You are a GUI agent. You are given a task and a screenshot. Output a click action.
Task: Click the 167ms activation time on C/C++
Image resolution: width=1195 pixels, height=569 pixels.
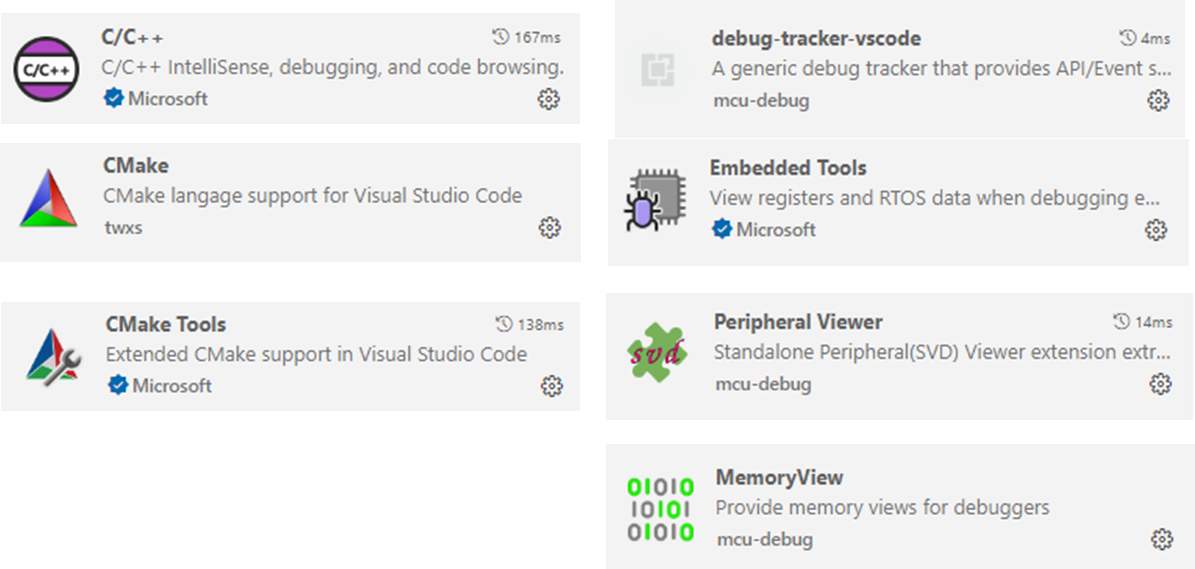coord(527,37)
